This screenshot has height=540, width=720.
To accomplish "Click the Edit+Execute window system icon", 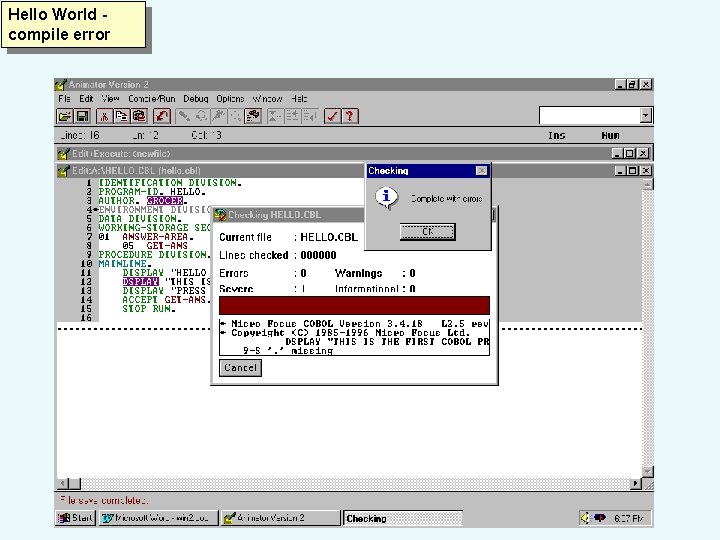I will pyautogui.click(x=63, y=153).
